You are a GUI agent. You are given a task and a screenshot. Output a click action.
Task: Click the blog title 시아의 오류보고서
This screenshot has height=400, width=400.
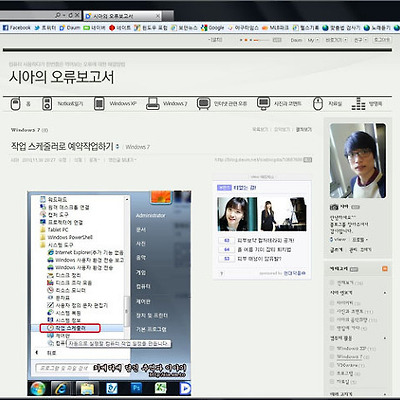tap(61, 77)
